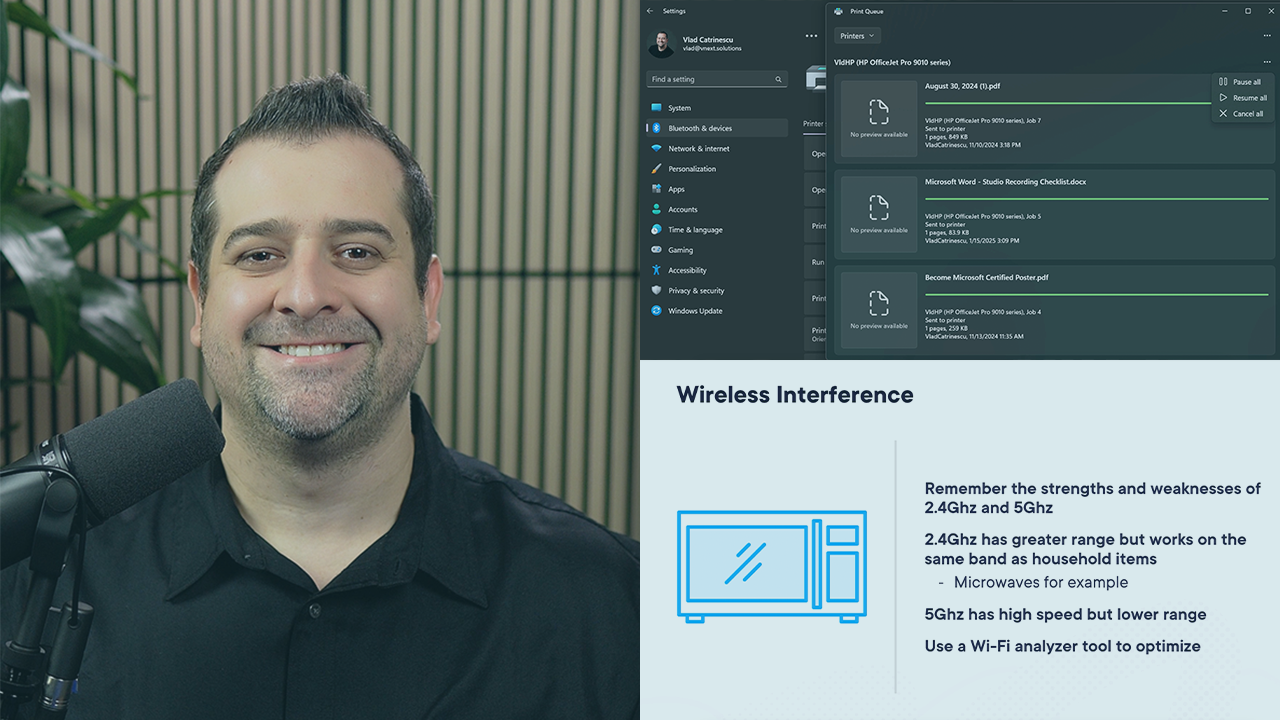1280x720 pixels.
Task: Open Time & language settings
Action: pyautogui.click(x=695, y=230)
